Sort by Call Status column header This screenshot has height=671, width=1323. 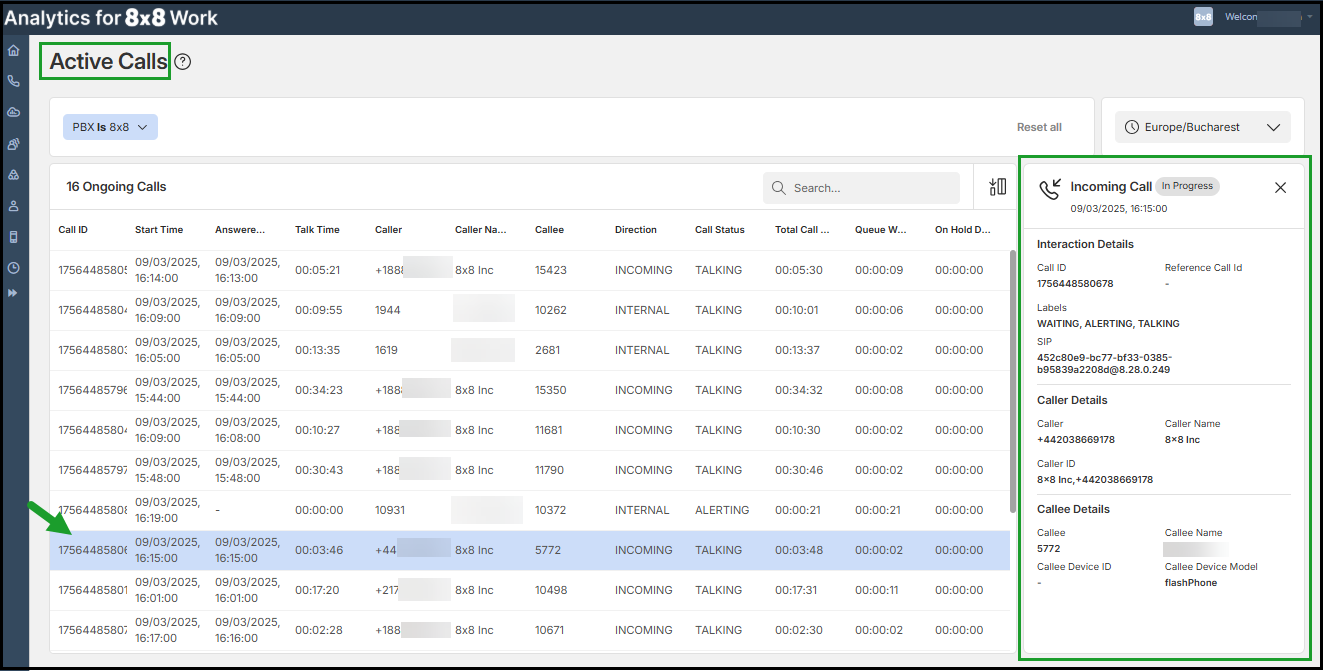720,230
